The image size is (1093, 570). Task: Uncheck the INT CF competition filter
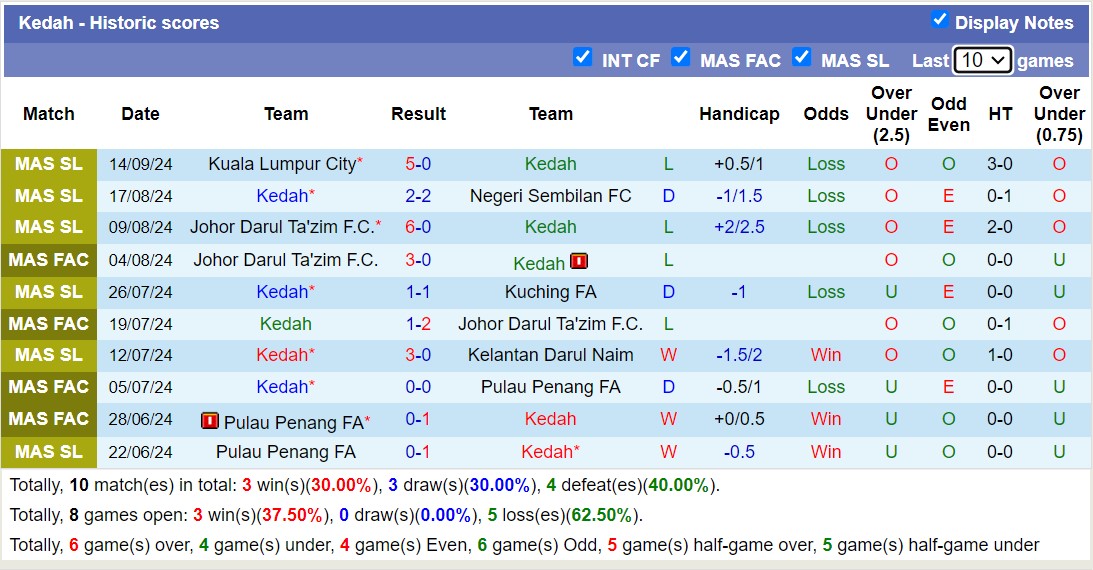click(x=582, y=57)
